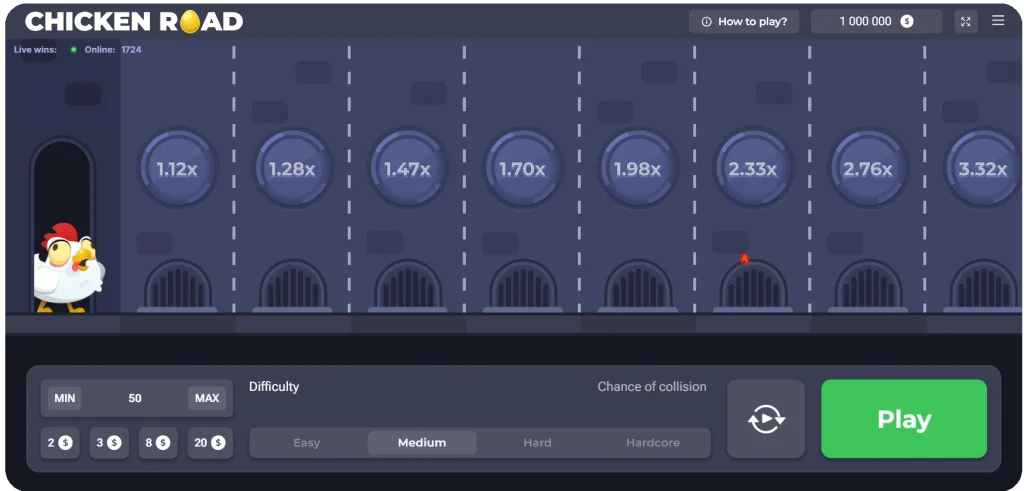
Task: Click the sewer grate below 3.32x
Action: tap(984, 286)
